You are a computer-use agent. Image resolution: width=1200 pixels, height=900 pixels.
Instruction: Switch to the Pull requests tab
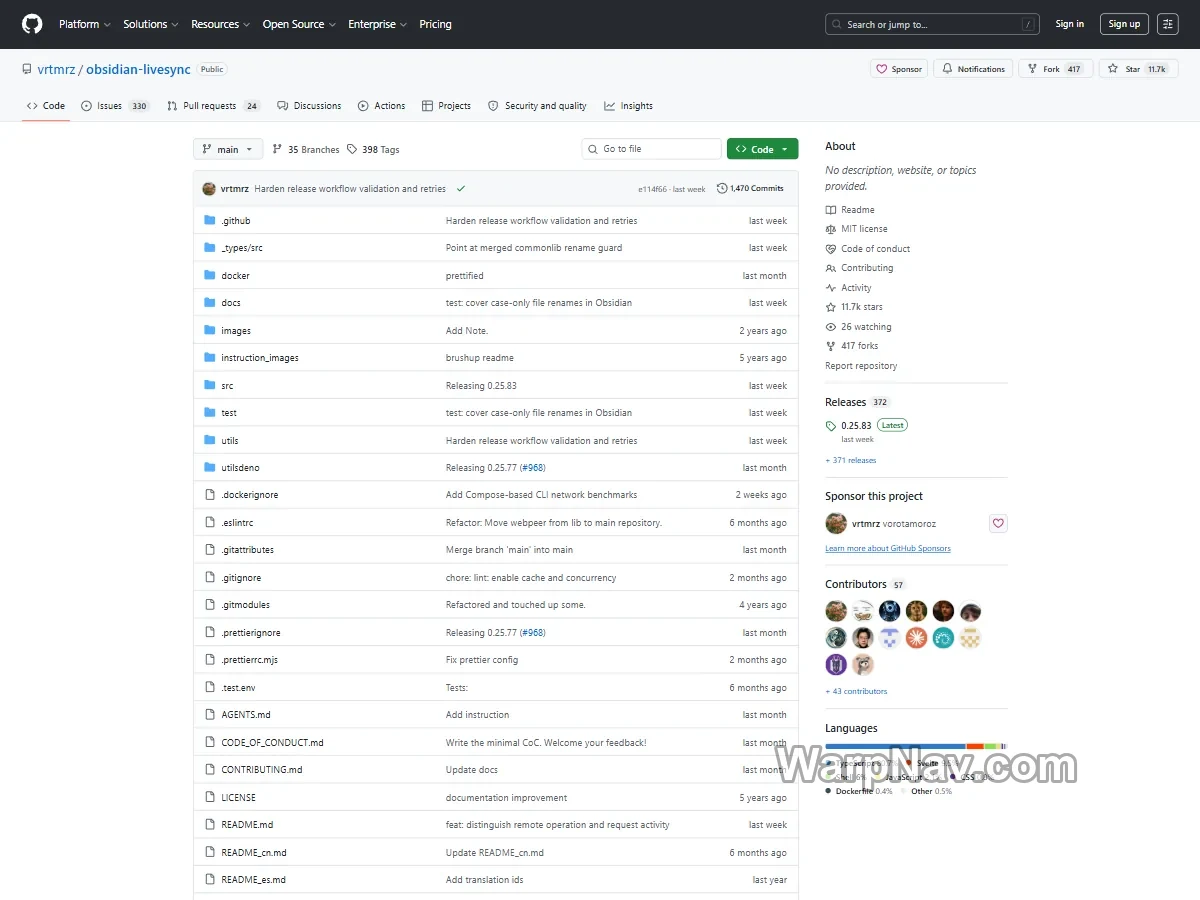[213, 106]
